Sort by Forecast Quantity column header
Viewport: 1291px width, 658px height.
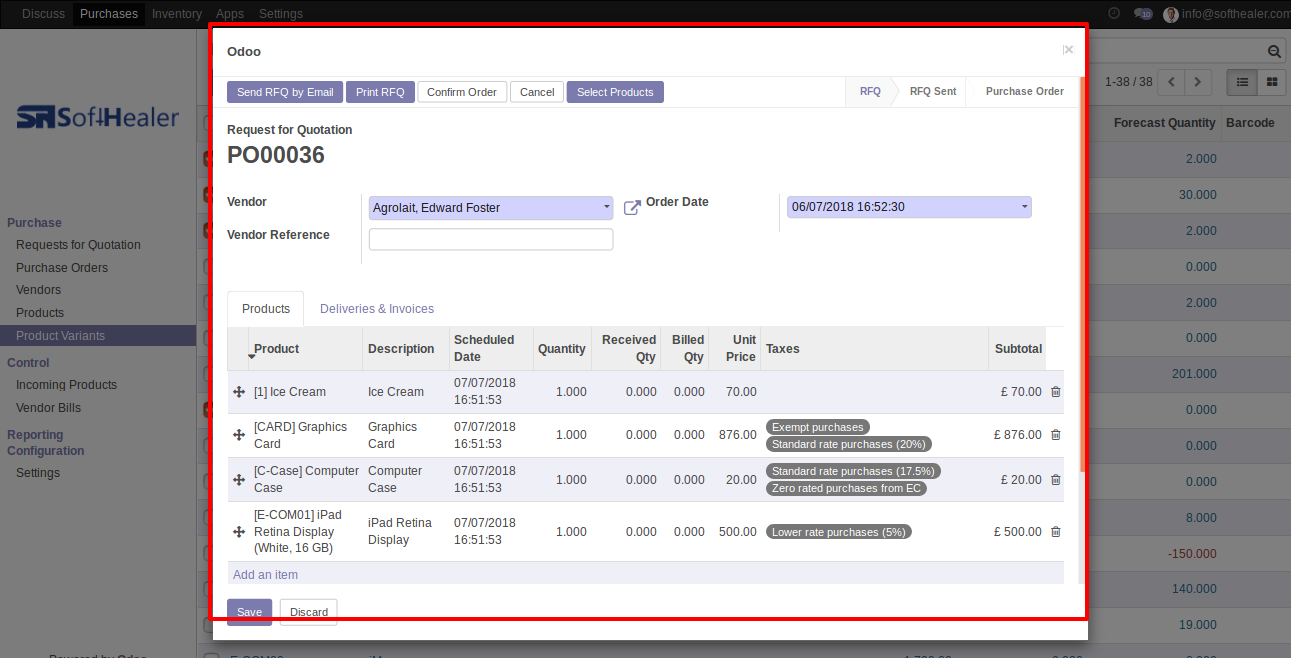1164,123
